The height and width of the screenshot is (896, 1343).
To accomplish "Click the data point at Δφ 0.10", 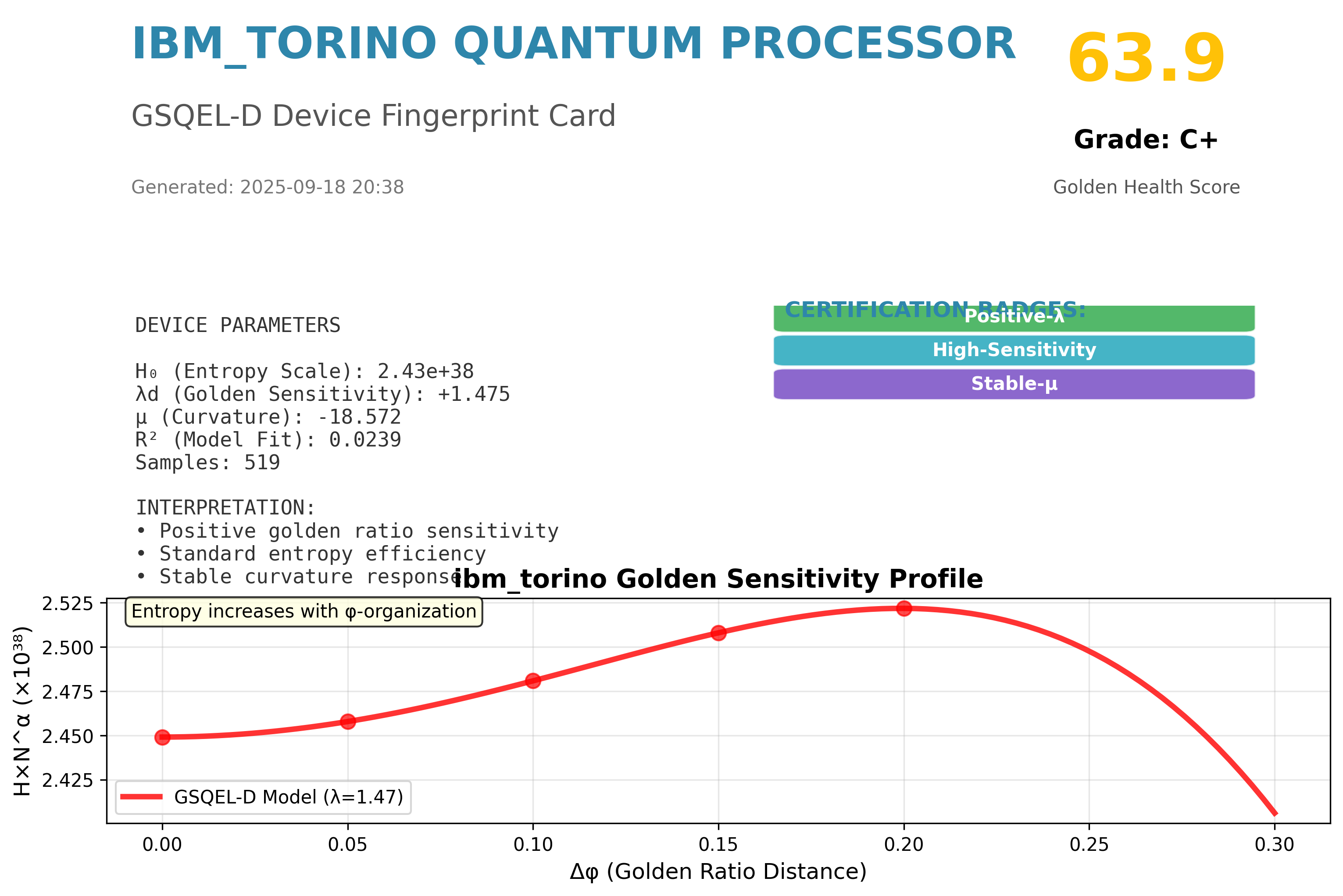I will point(532,681).
